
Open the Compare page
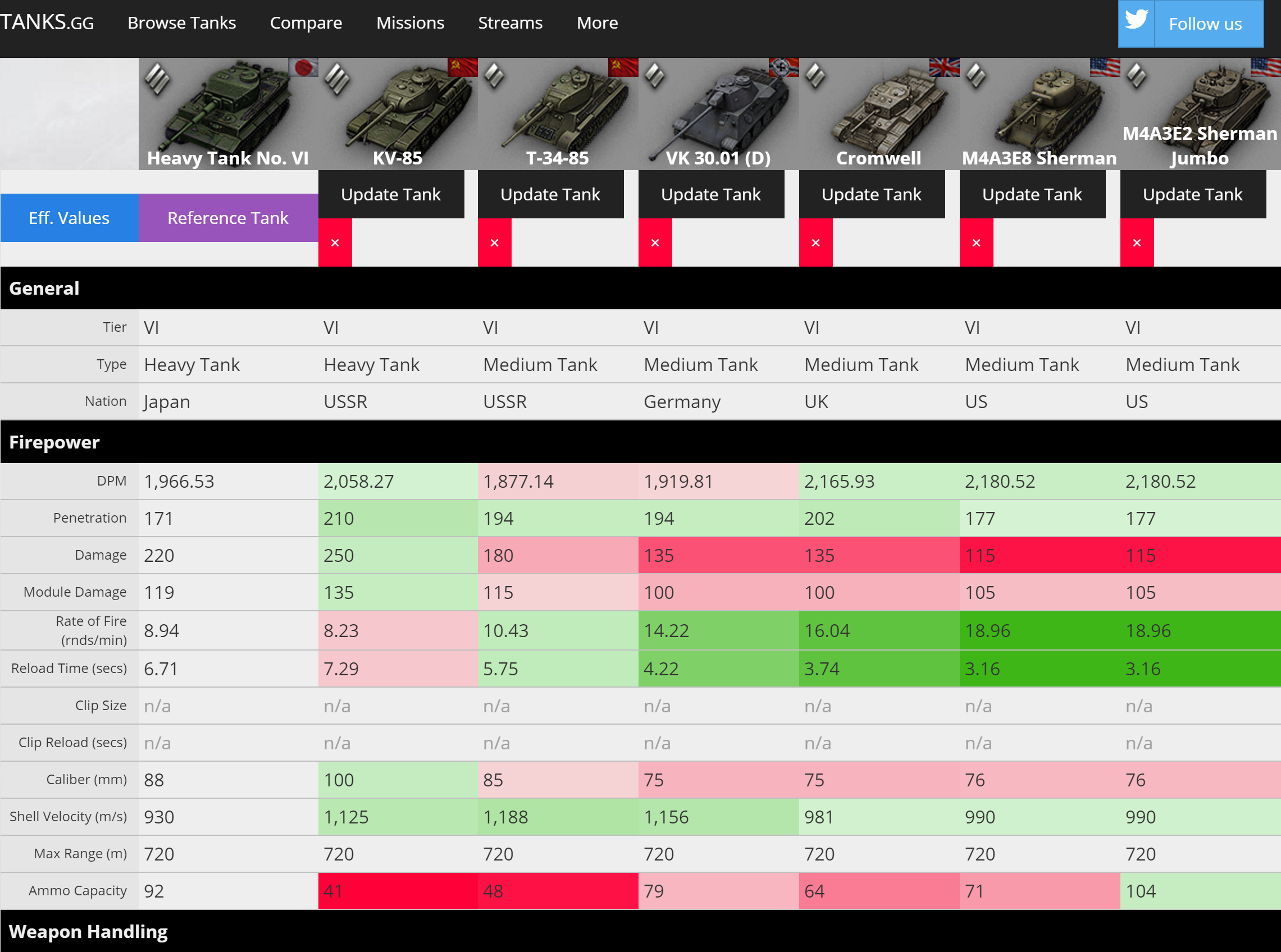[x=306, y=22]
